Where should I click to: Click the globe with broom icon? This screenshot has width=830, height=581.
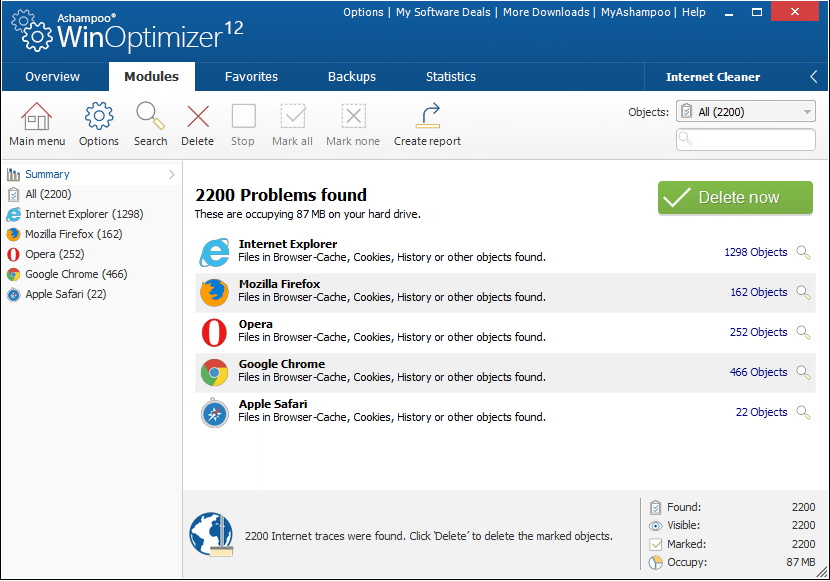(x=212, y=534)
